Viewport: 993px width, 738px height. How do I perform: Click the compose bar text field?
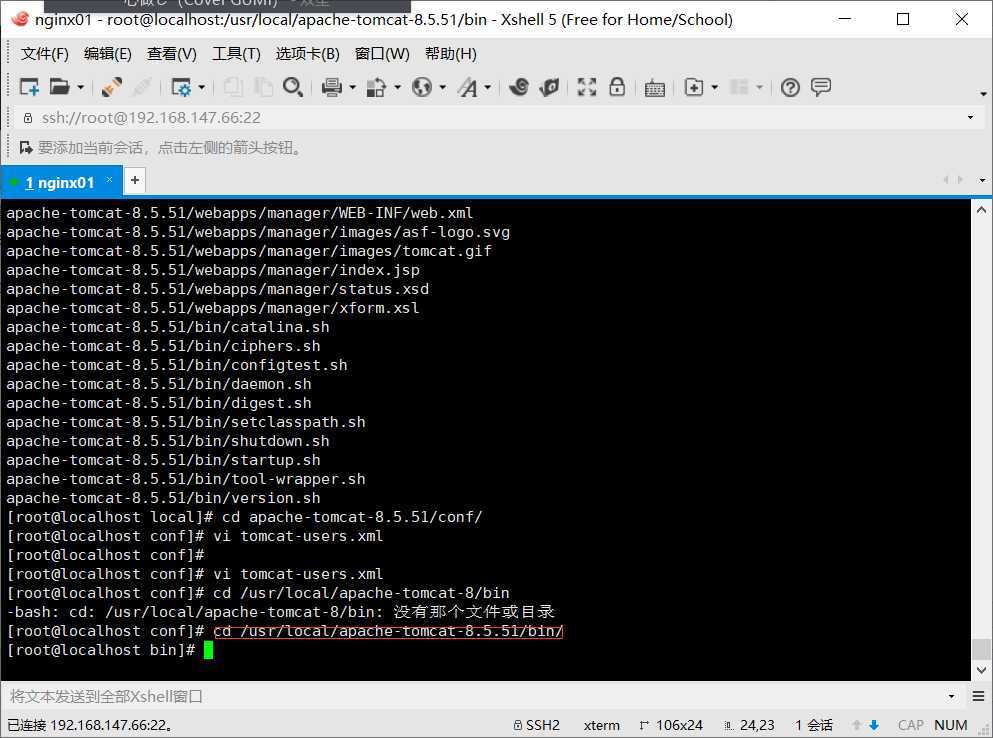click(475, 697)
